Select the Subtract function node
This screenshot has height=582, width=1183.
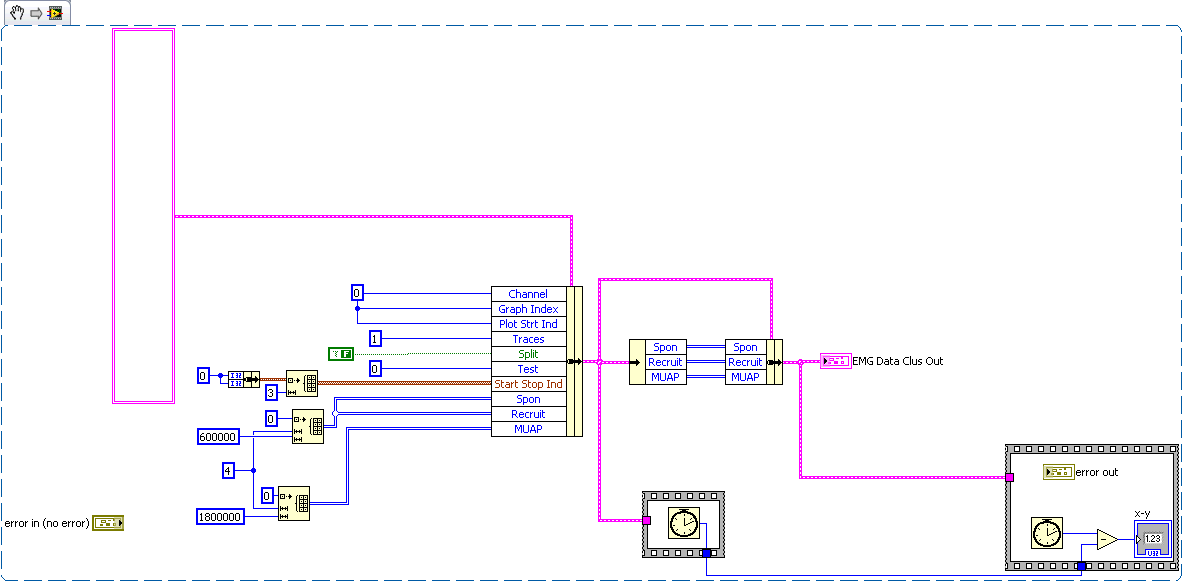[x=1107, y=539]
